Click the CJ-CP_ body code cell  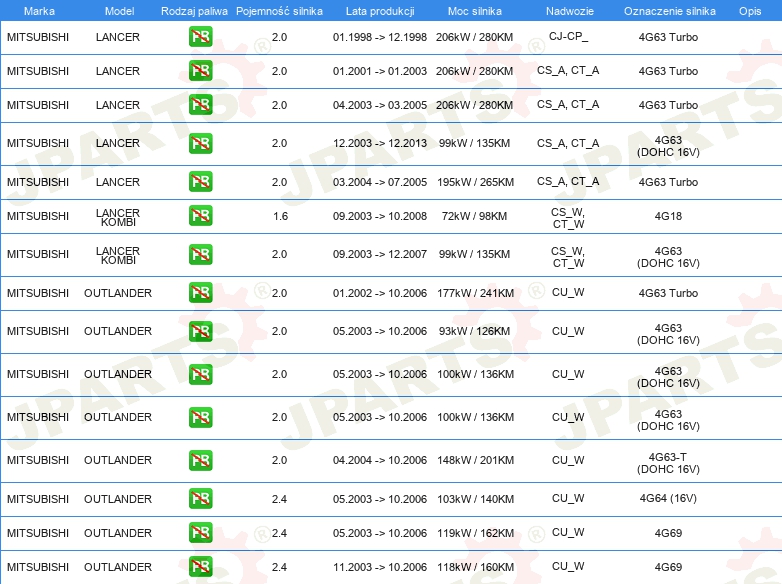pyautogui.click(x=568, y=37)
